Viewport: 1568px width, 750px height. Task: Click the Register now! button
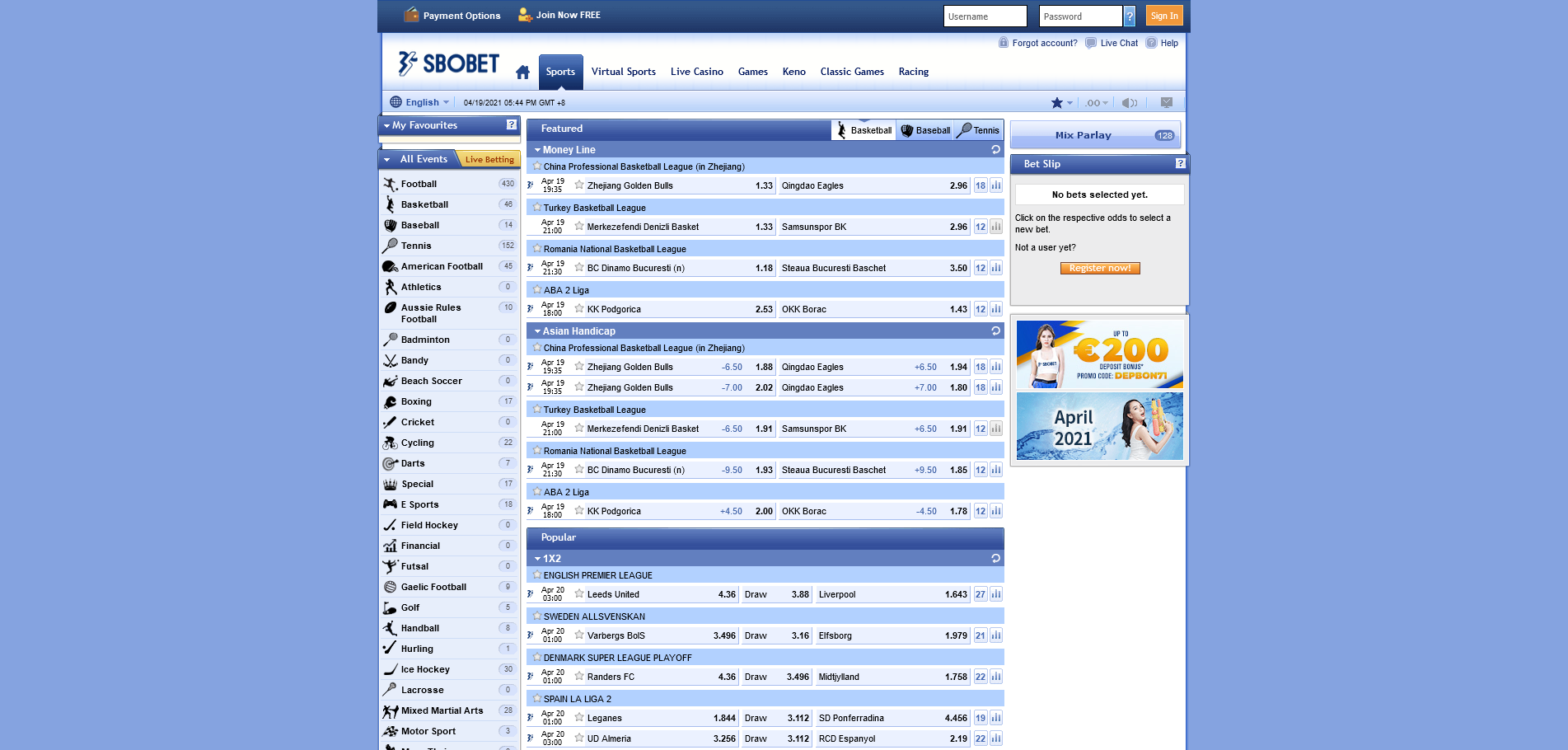tap(1100, 268)
